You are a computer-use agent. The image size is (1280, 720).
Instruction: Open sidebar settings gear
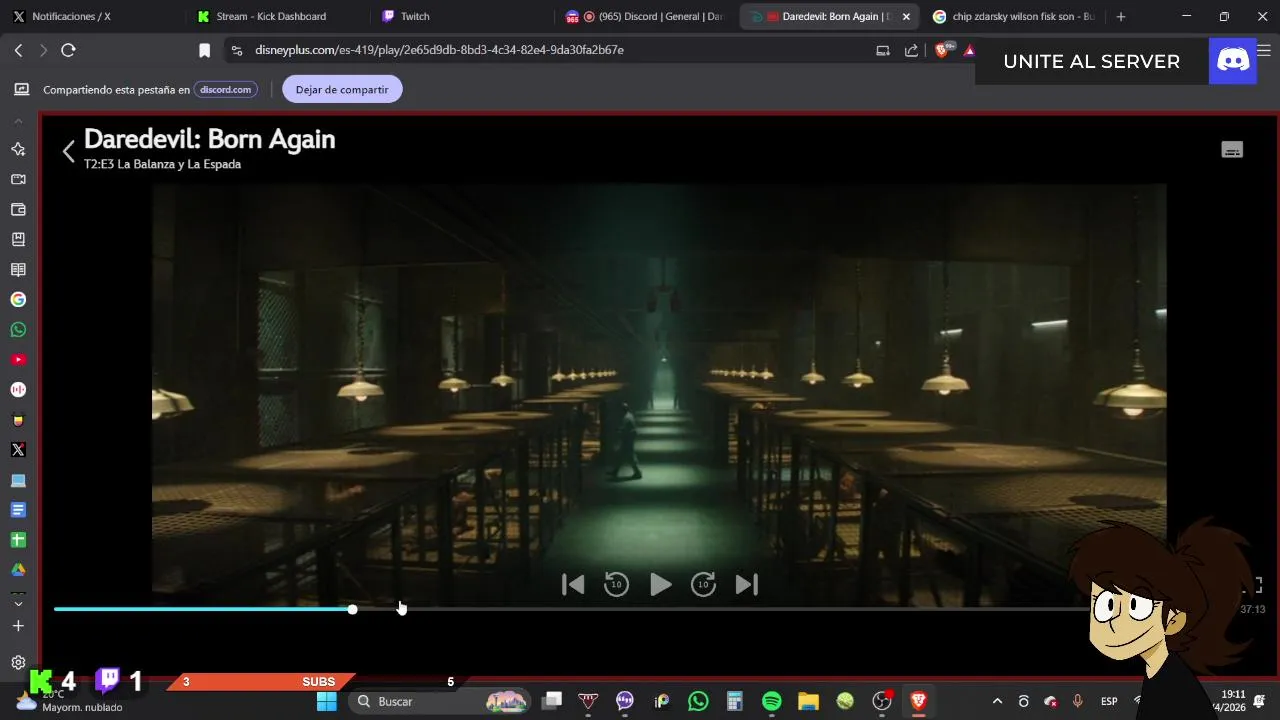pyautogui.click(x=18, y=662)
